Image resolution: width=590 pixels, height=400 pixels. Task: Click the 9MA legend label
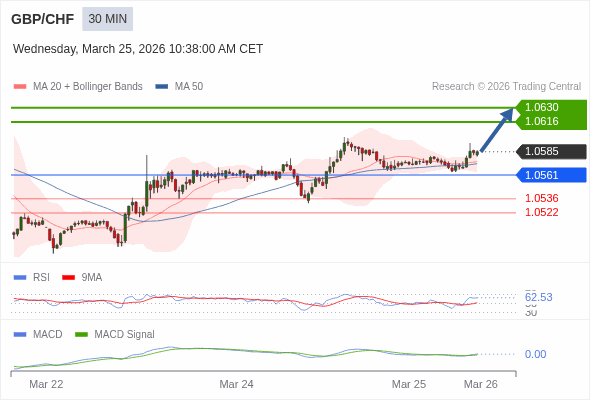tap(92, 278)
